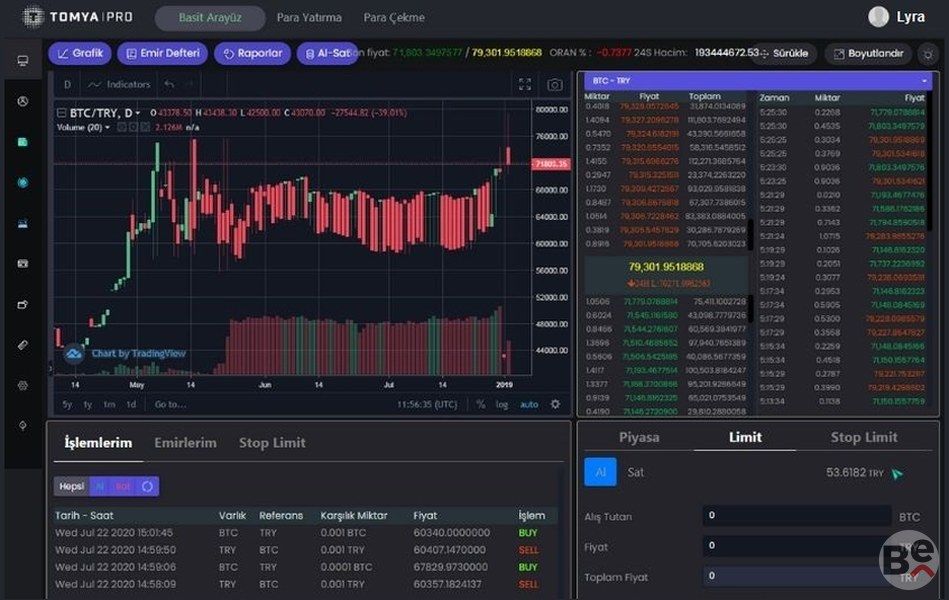949x600 pixels.
Task: Click the Al-Sat button
Action: tap(327, 53)
